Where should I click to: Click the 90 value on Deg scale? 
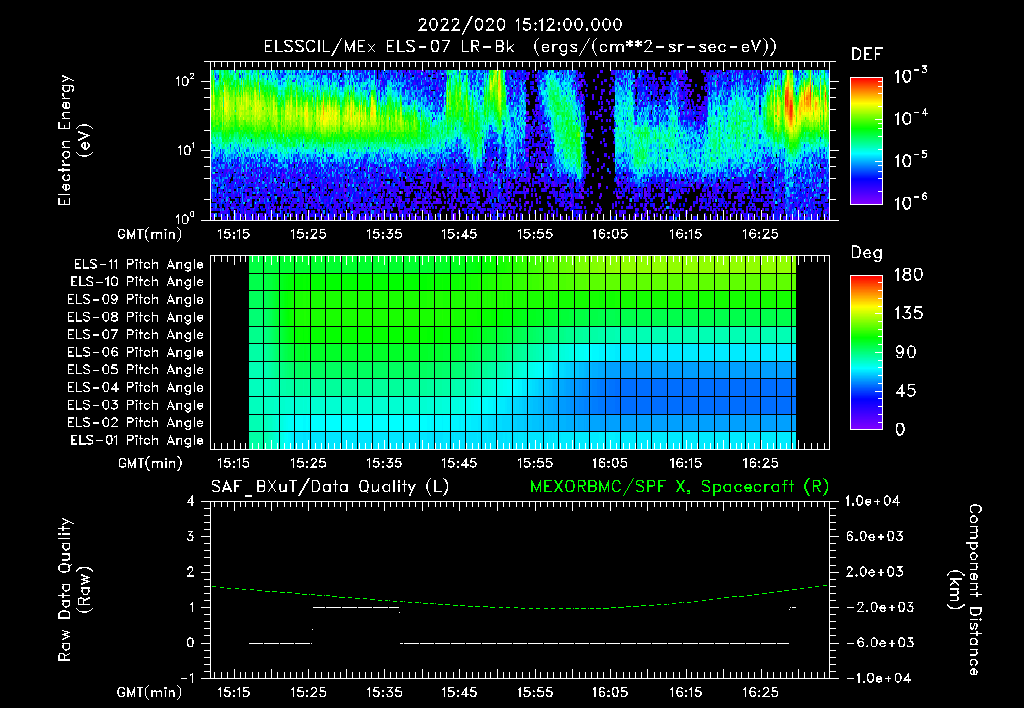pos(905,353)
